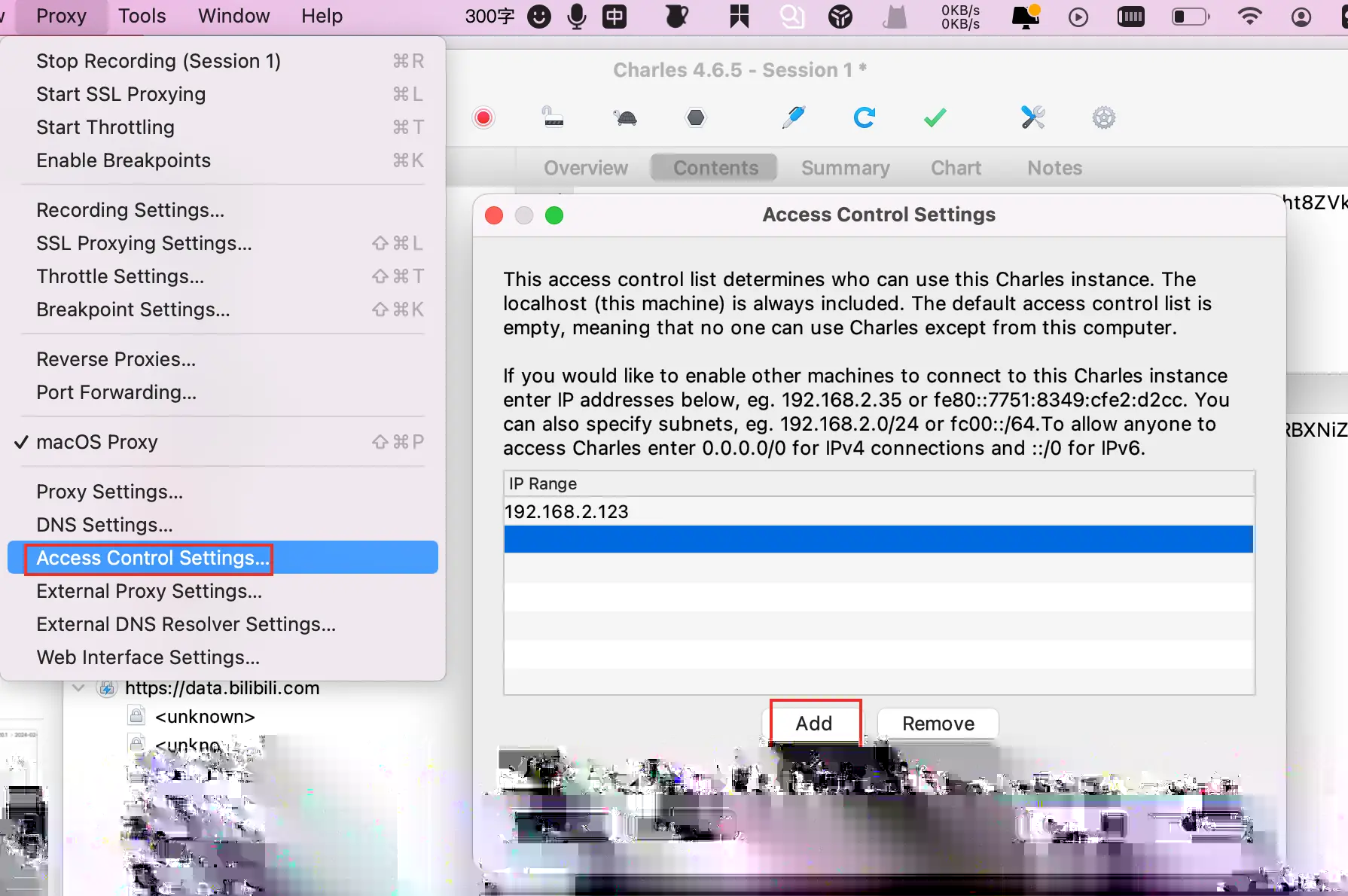Open Web Interface Settings...
Viewport: 1348px width, 896px height.
coord(223,657)
